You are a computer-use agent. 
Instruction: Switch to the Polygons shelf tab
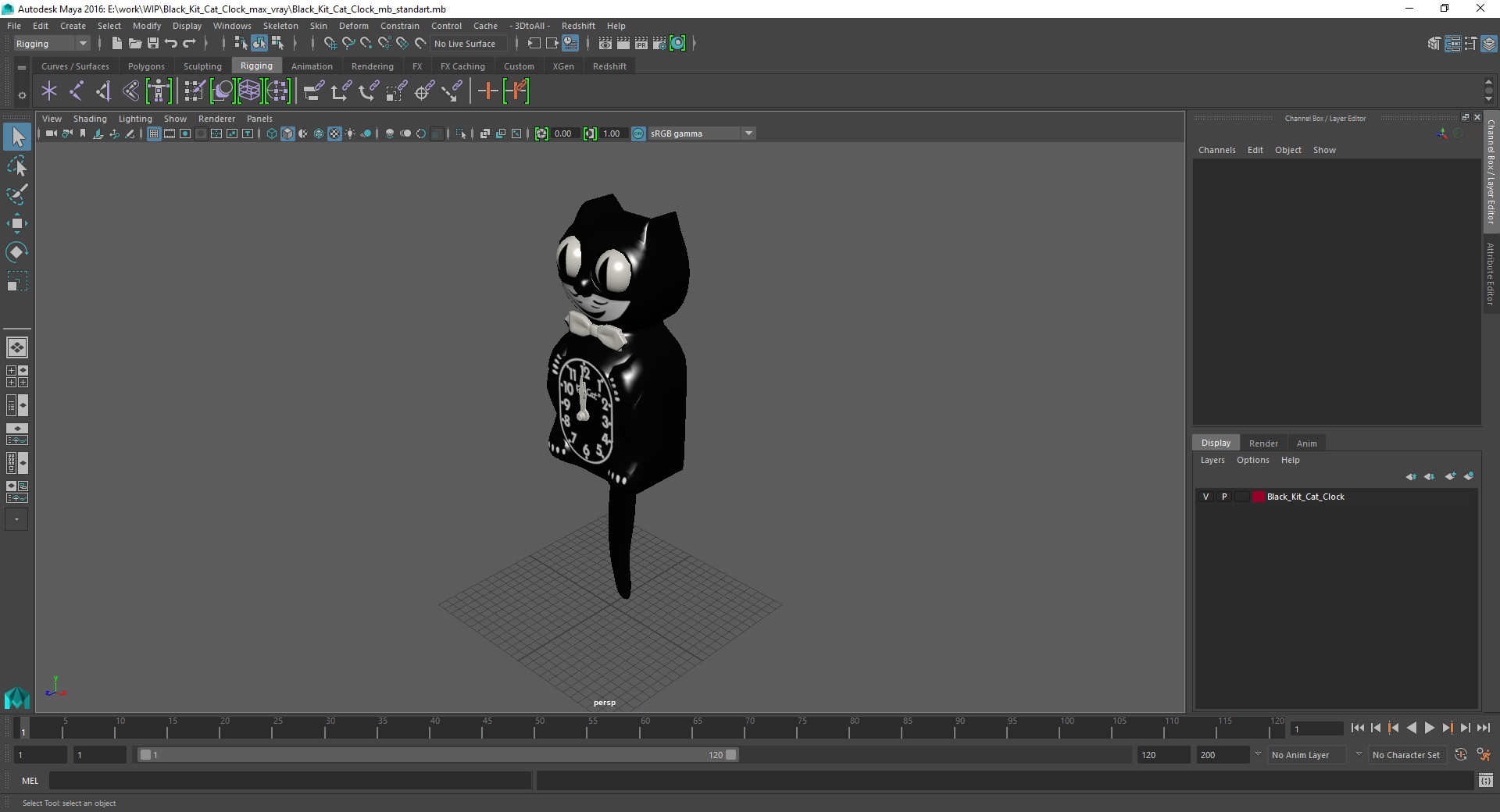(146, 66)
